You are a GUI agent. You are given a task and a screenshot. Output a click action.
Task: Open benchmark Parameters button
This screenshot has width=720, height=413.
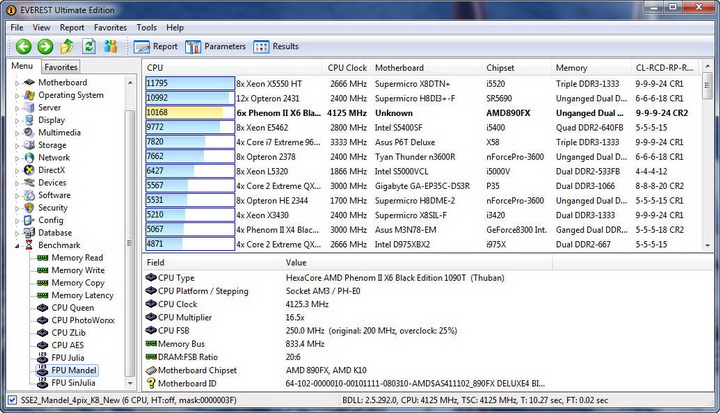click(215, 46)
